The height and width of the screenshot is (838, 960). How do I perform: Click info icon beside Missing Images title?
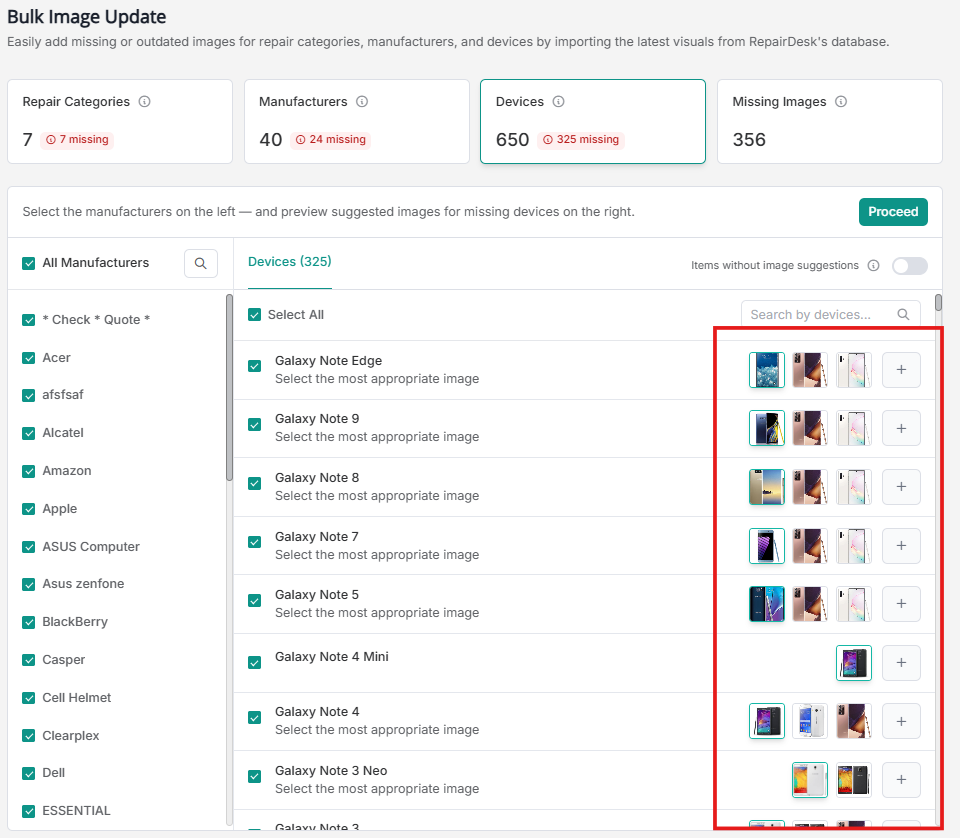(841, 102)
